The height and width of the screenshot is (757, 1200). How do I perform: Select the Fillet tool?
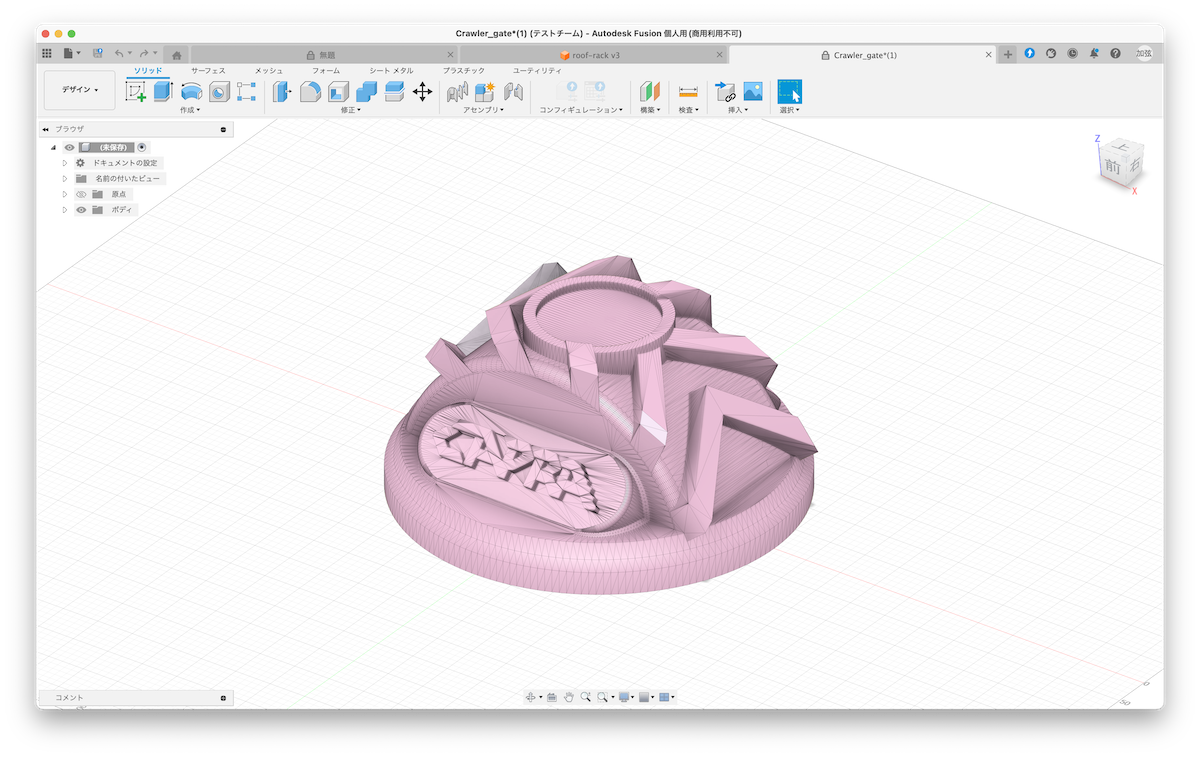311,92
